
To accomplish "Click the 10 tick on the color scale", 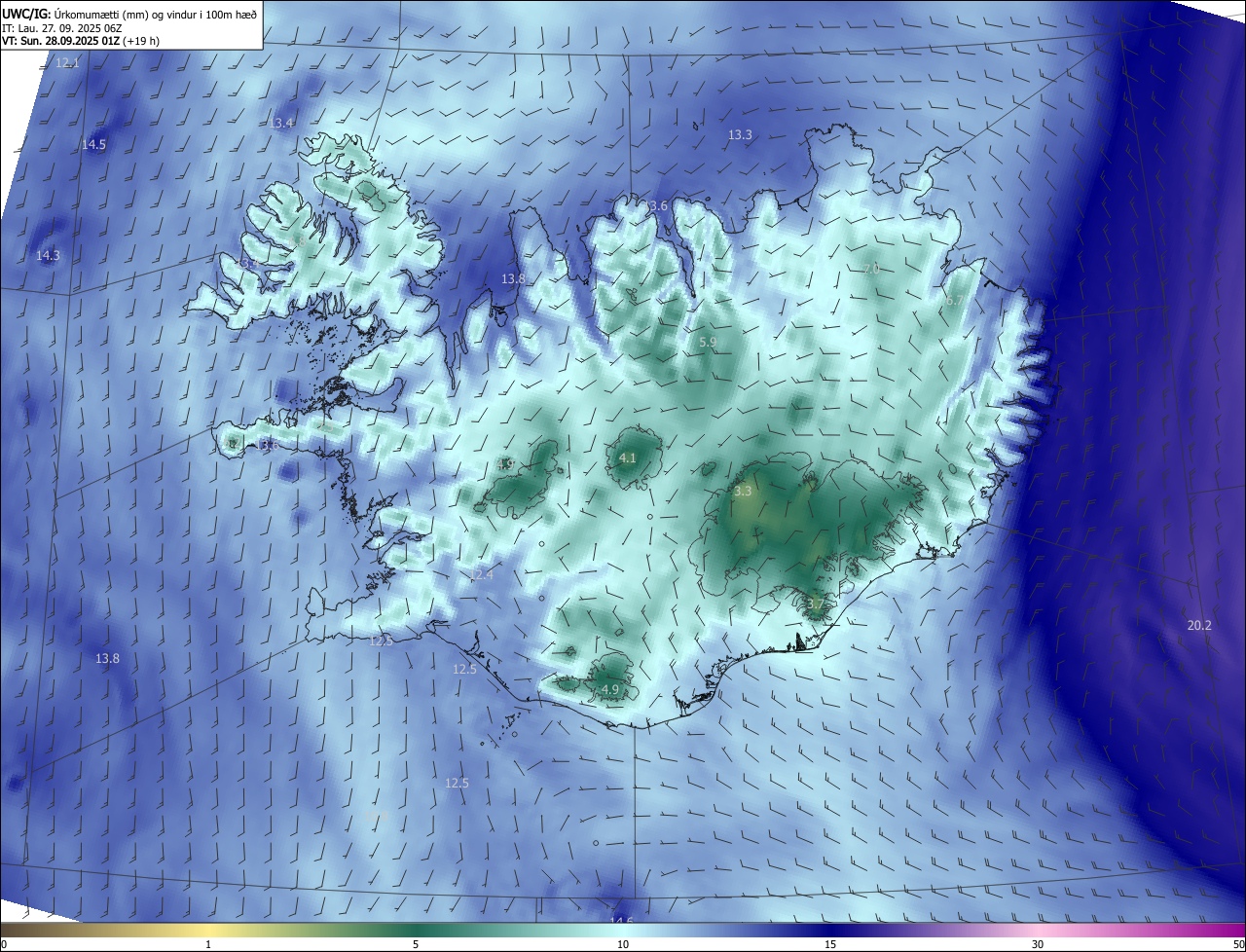I will tap(623, 944).
